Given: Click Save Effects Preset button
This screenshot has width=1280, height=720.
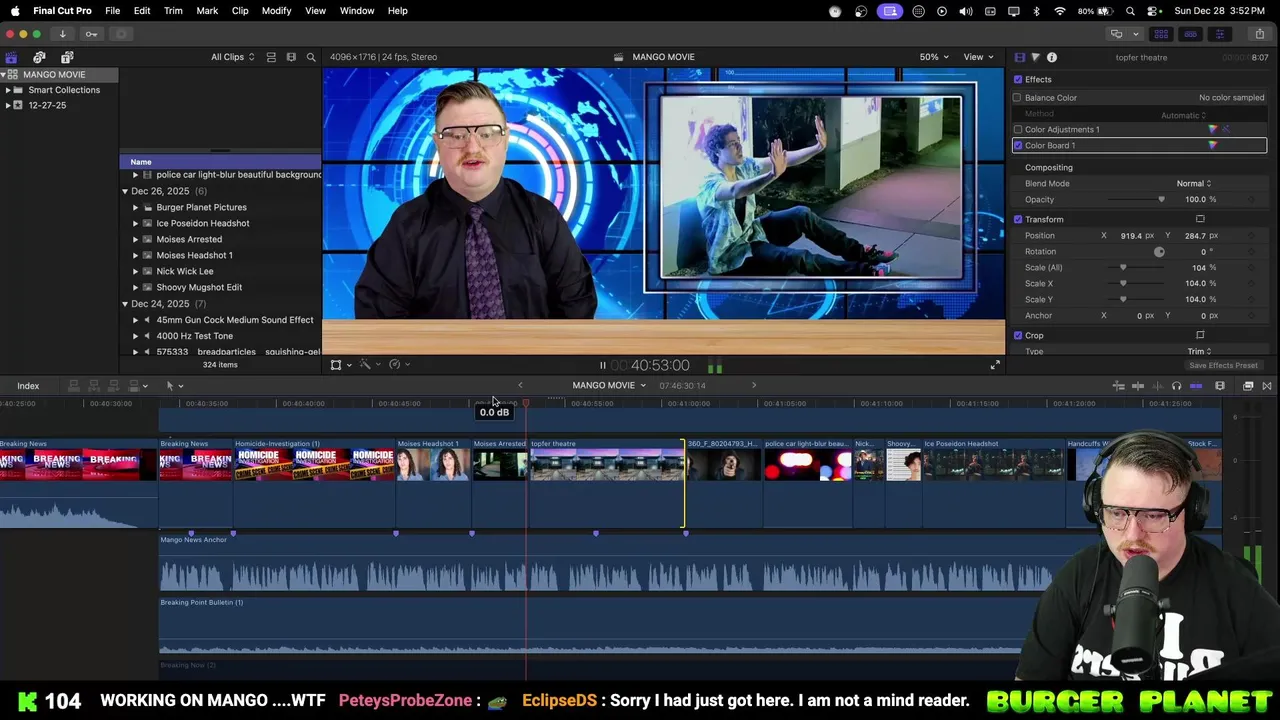Looking at the screenshot, I should (x=1223, y=365).
